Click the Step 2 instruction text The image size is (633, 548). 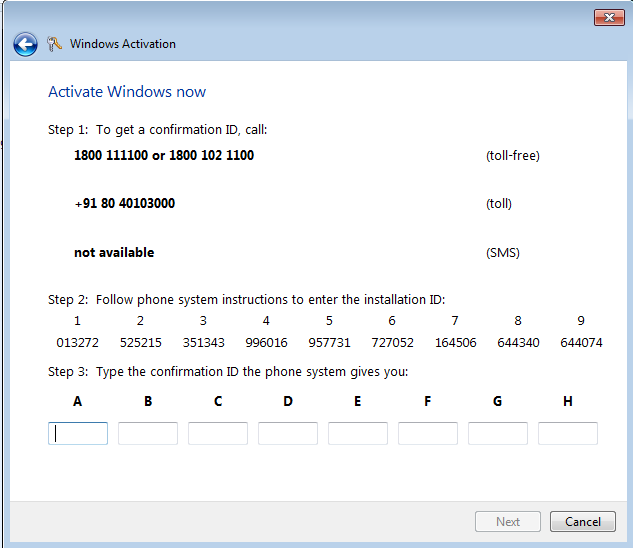(x=246, y=300)
